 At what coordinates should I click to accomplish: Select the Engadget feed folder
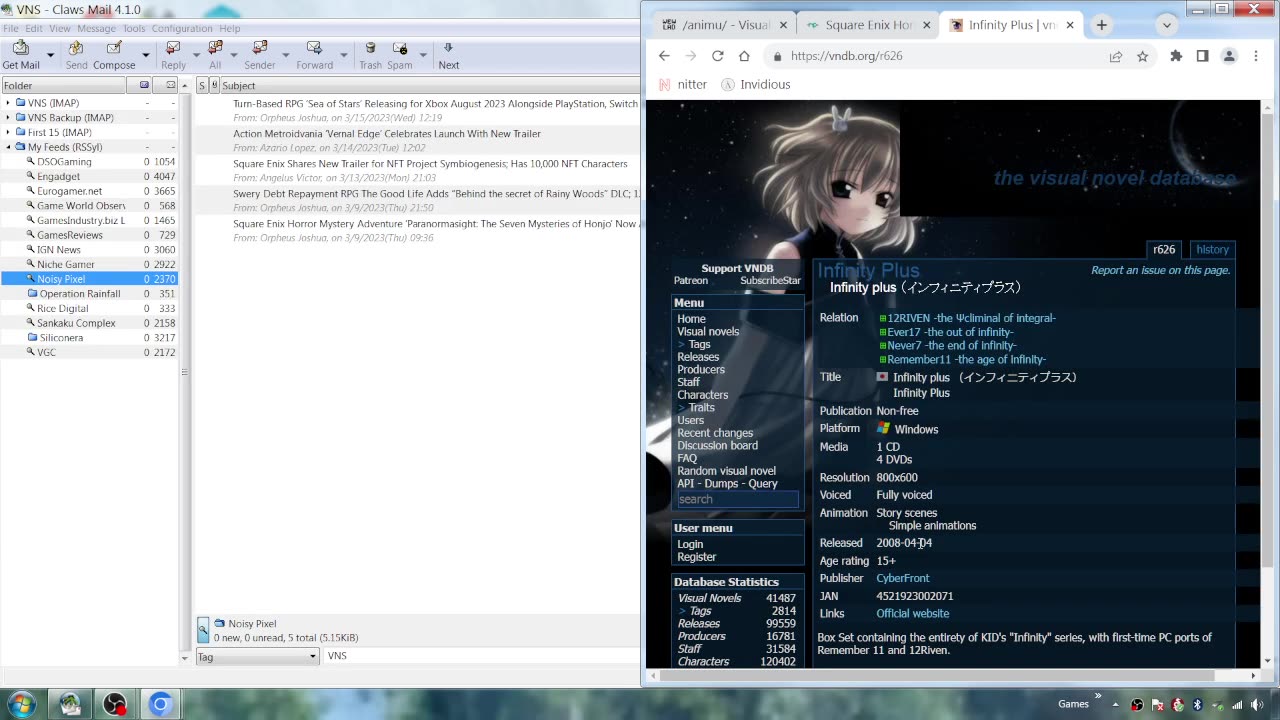(x=58, y=176)
